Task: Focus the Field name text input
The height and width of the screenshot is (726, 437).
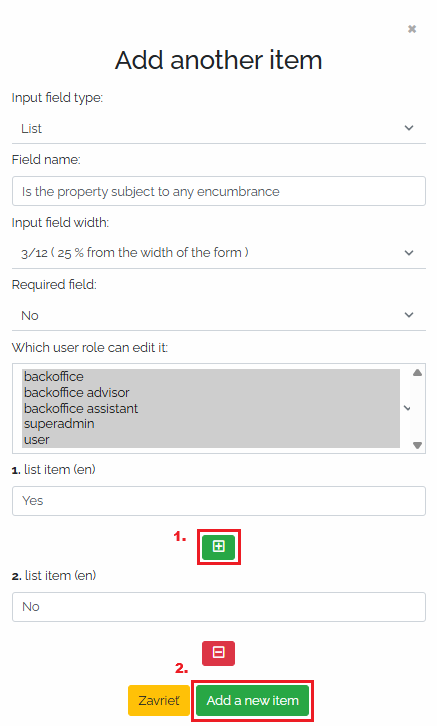Action: 218,191
